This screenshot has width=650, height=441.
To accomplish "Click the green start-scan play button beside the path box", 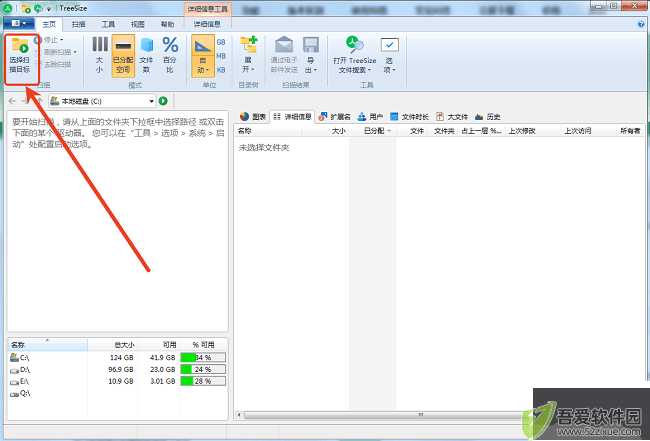I will coord(163,101).
